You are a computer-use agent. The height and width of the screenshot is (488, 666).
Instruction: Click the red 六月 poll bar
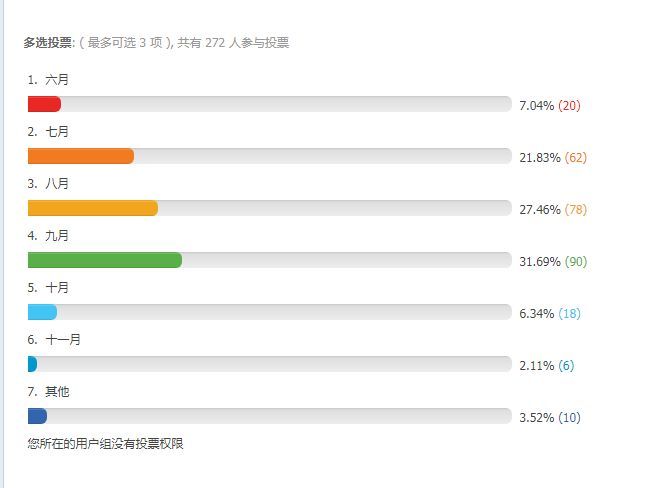45,104
